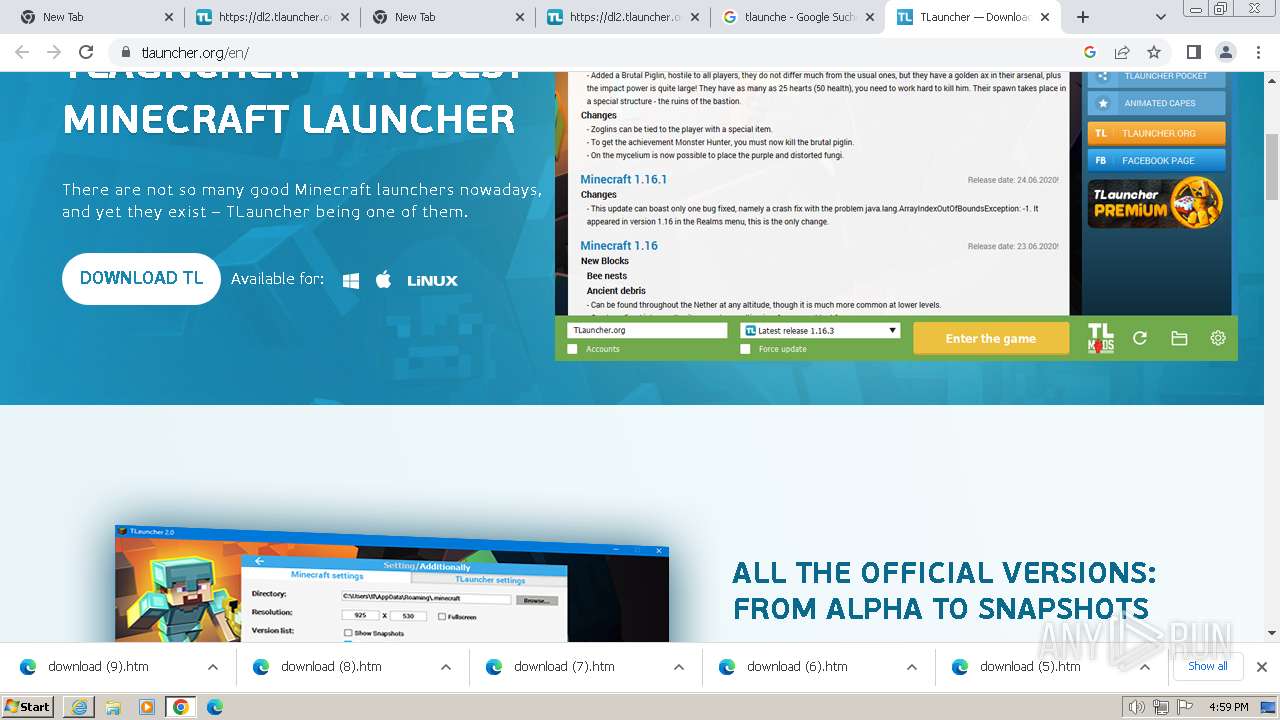Click the TLauncher Premium banner
Screen dimensions: 1280x720
point(1155,202)
